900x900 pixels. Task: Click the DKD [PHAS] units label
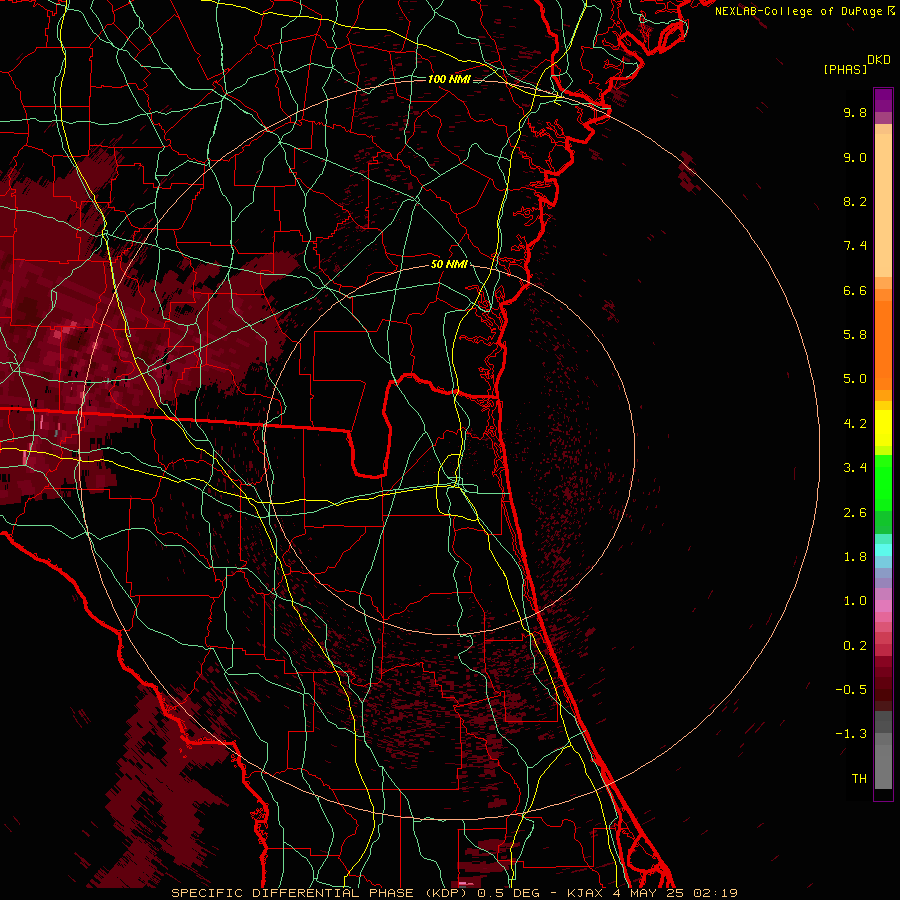click(x=856, y=65)
